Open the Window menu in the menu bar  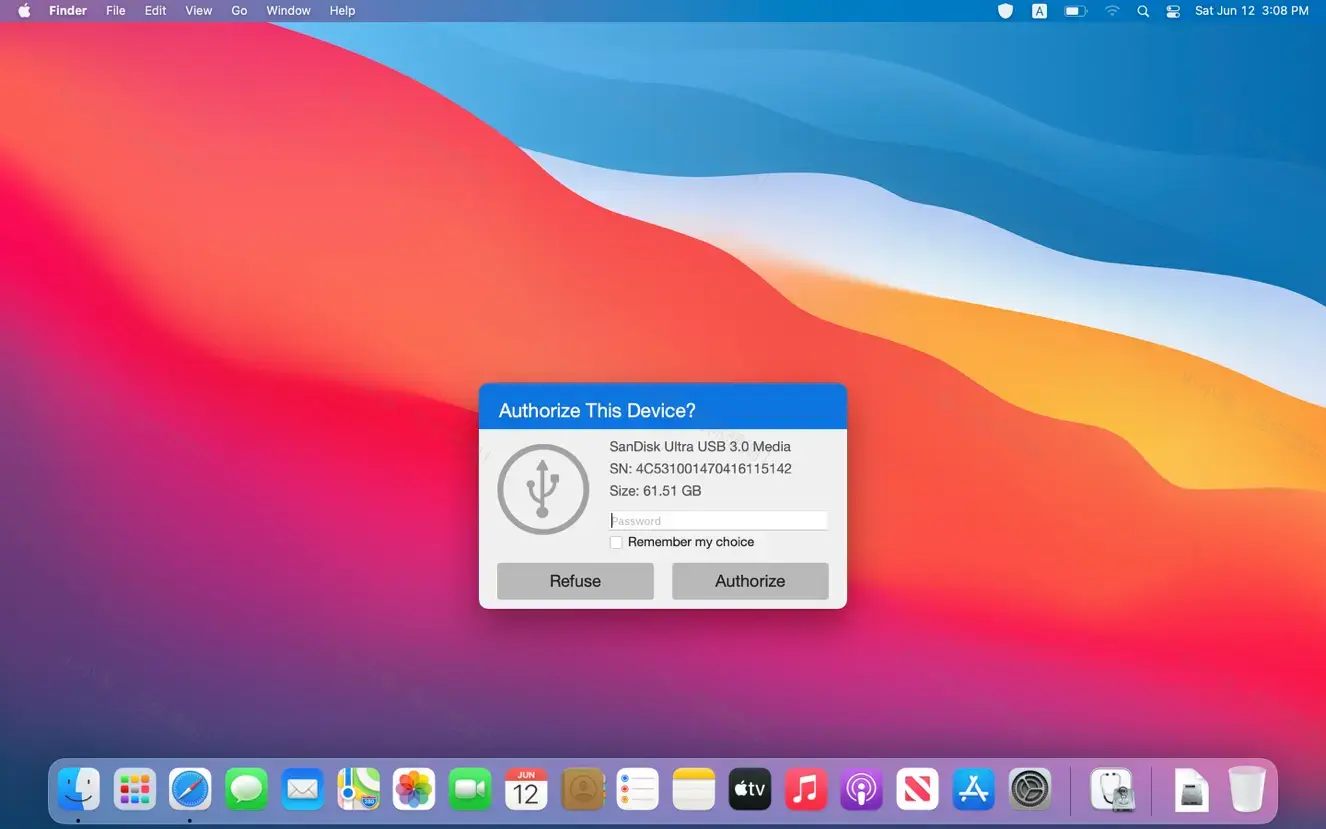coord(288,10)
